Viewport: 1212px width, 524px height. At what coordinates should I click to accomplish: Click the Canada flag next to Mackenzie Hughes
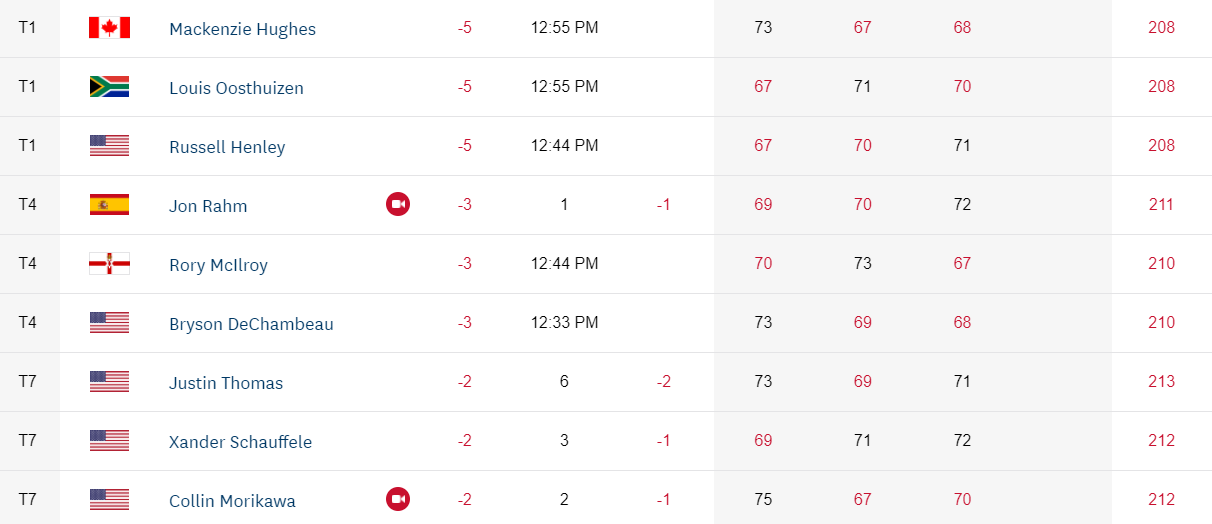point(109,28)
